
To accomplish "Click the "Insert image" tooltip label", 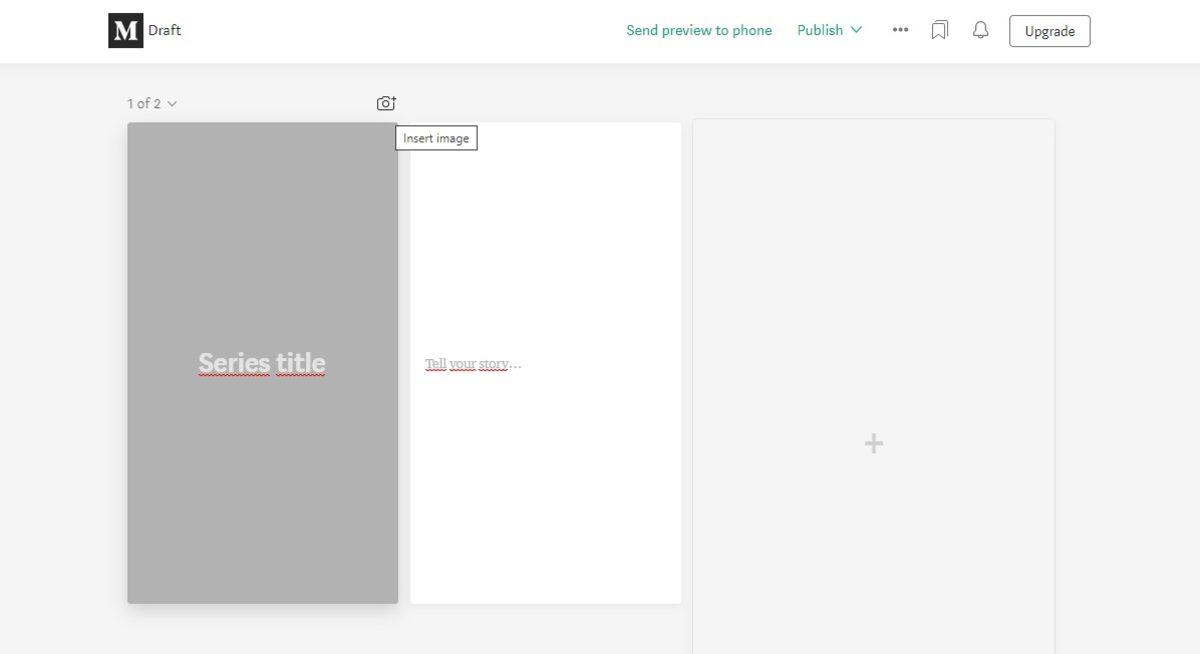I will (436, 138).
